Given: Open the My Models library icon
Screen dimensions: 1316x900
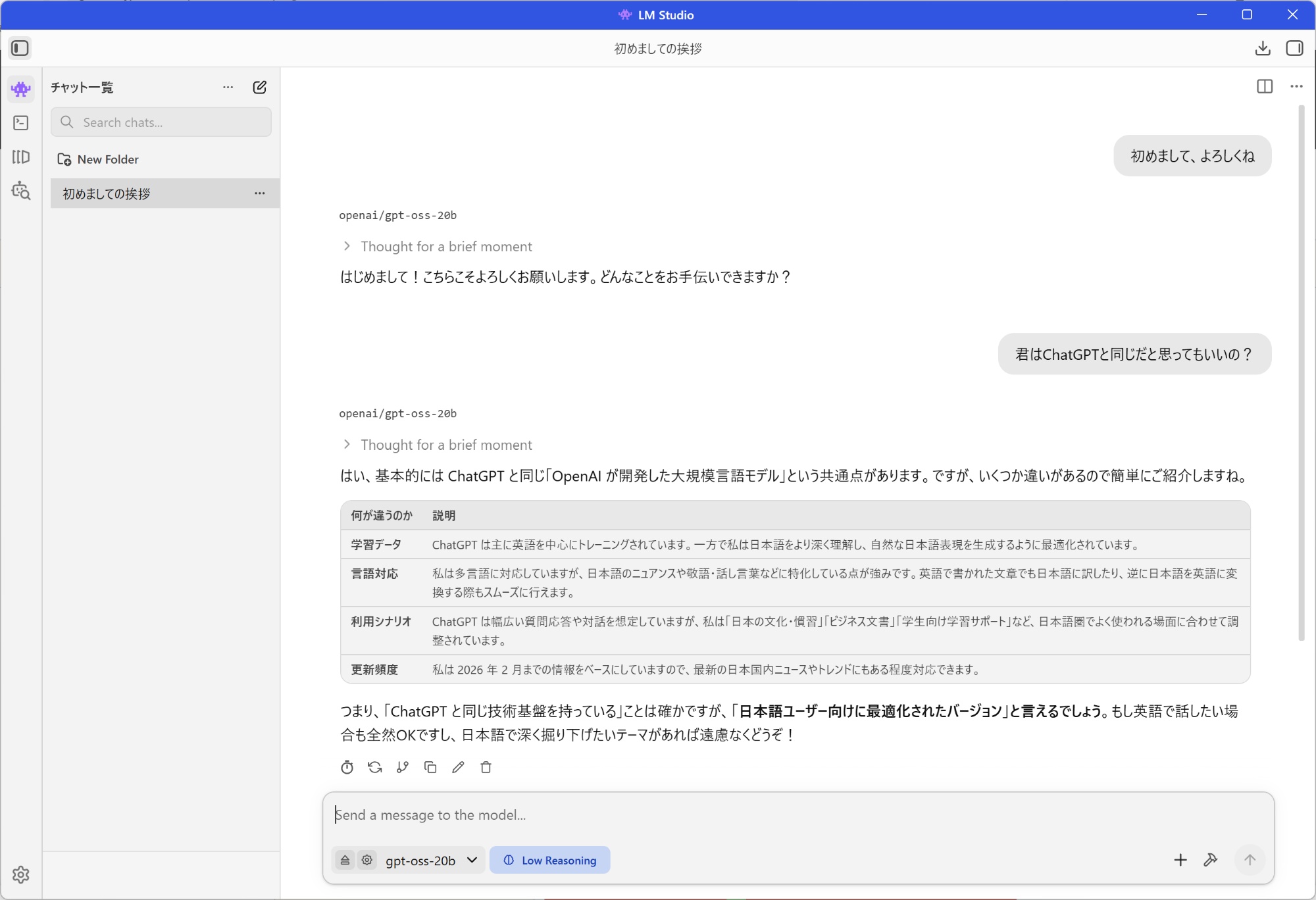Looking at the screenshot, I should [x=21, y=157].
